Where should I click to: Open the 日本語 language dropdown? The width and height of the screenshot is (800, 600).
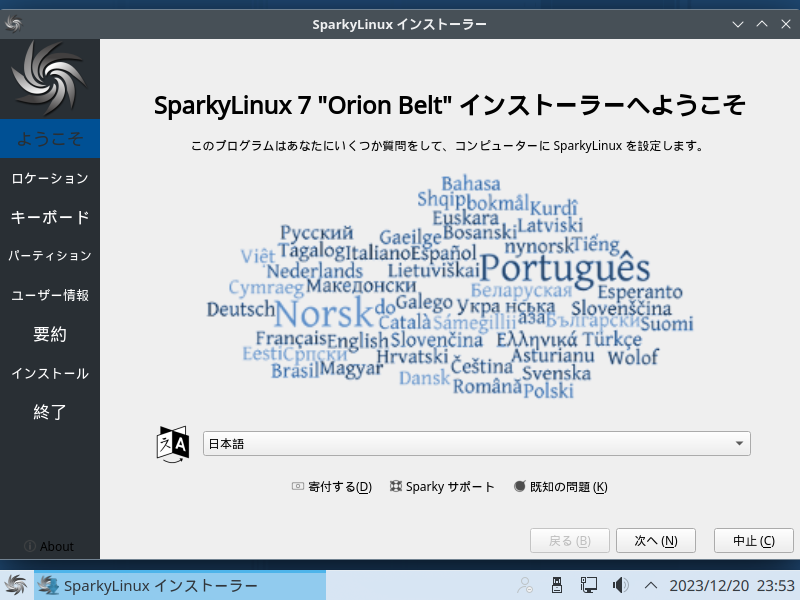point(477,443)
